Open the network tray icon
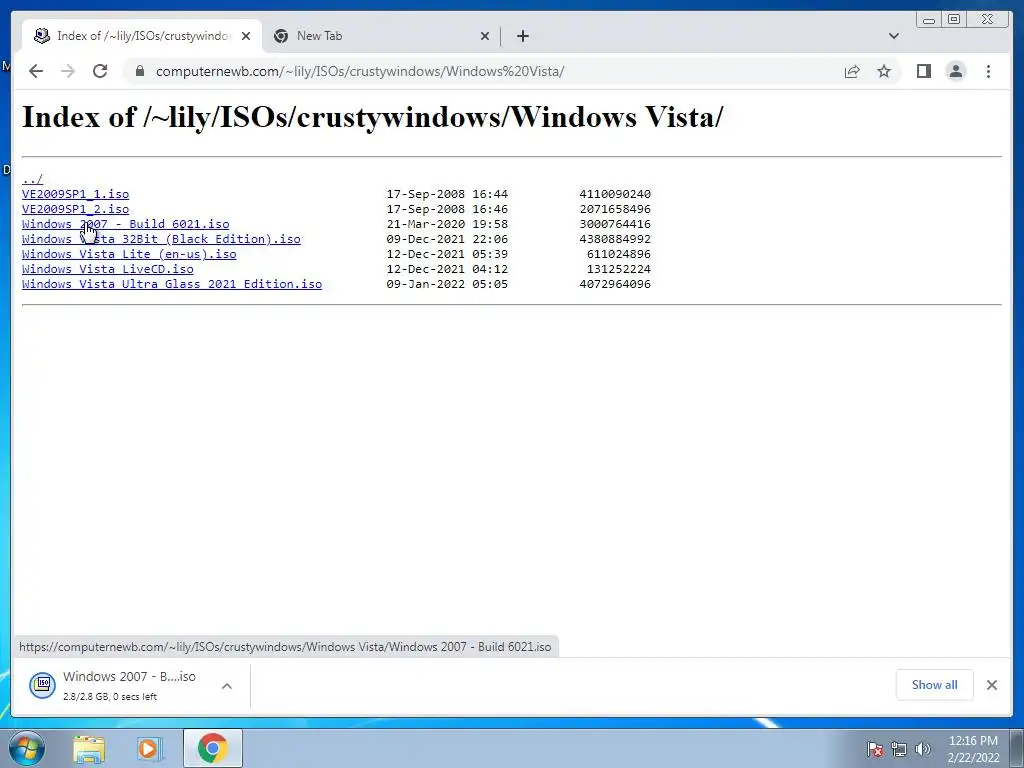The width and height of the screenshot is (1024, 768). pyautogui.click(x=899, y=749)
